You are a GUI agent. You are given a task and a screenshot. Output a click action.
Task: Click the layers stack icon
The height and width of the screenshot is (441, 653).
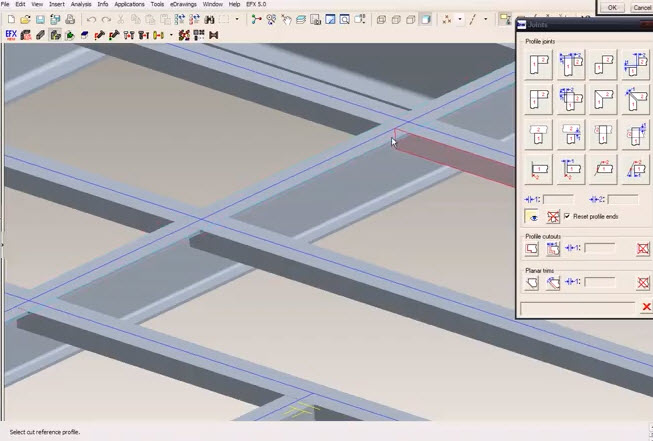301,20
